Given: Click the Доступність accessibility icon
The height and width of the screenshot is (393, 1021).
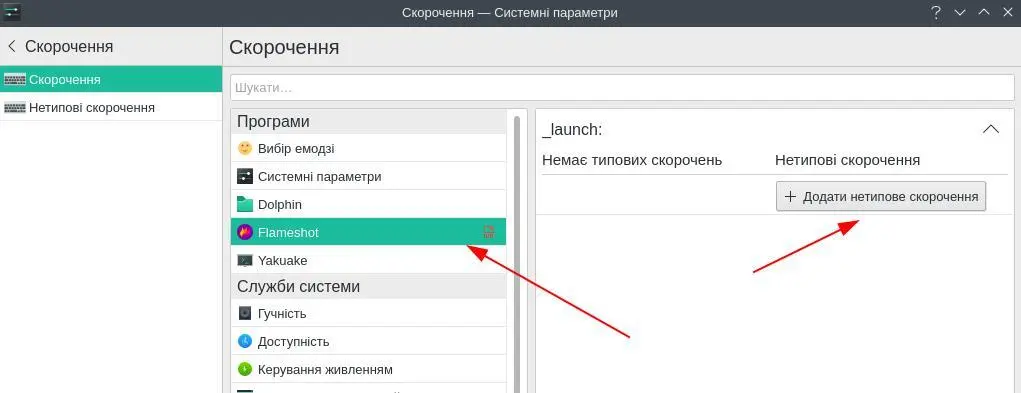Looking at the screenshot, I should coord(245,342).
